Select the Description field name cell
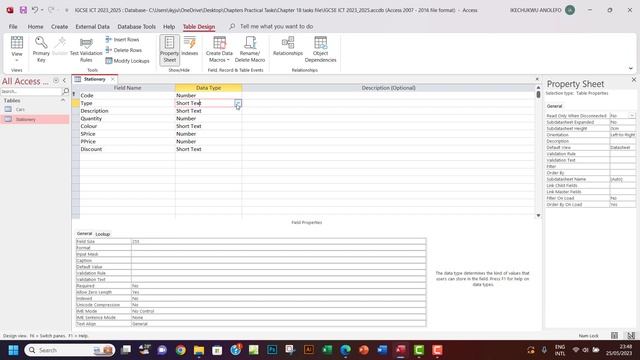The height and width of the screenshot is (360, 640). (x=127, y=111)
